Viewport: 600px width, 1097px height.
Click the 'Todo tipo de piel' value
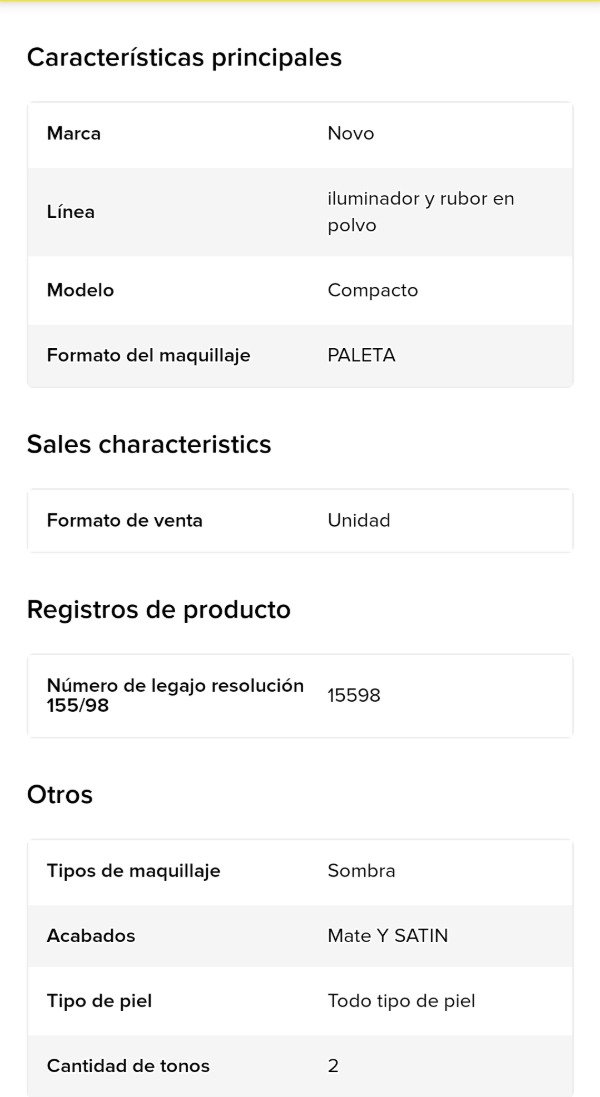pyautogui.click(x=401, y=1001)
